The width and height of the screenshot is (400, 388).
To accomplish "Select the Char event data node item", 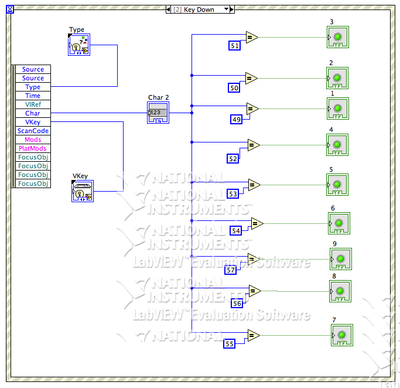I will tap(33, 113).
